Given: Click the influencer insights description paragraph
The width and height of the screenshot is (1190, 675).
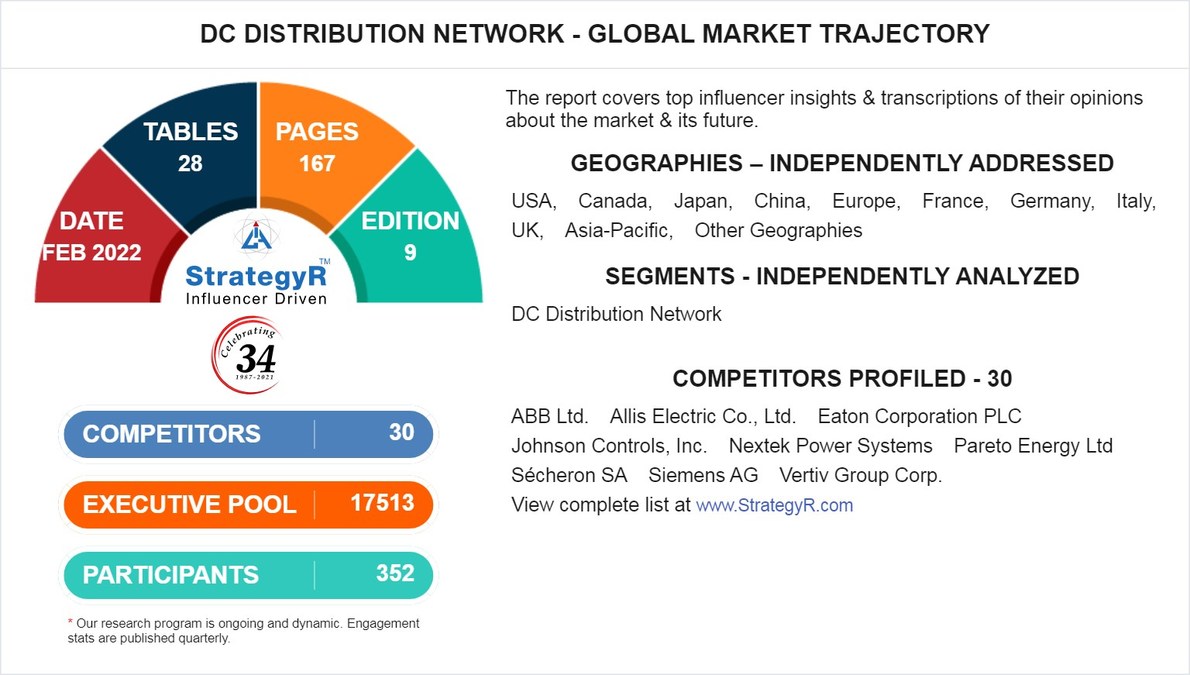Looking at the screenshot, I should click(x=823, y=109).
